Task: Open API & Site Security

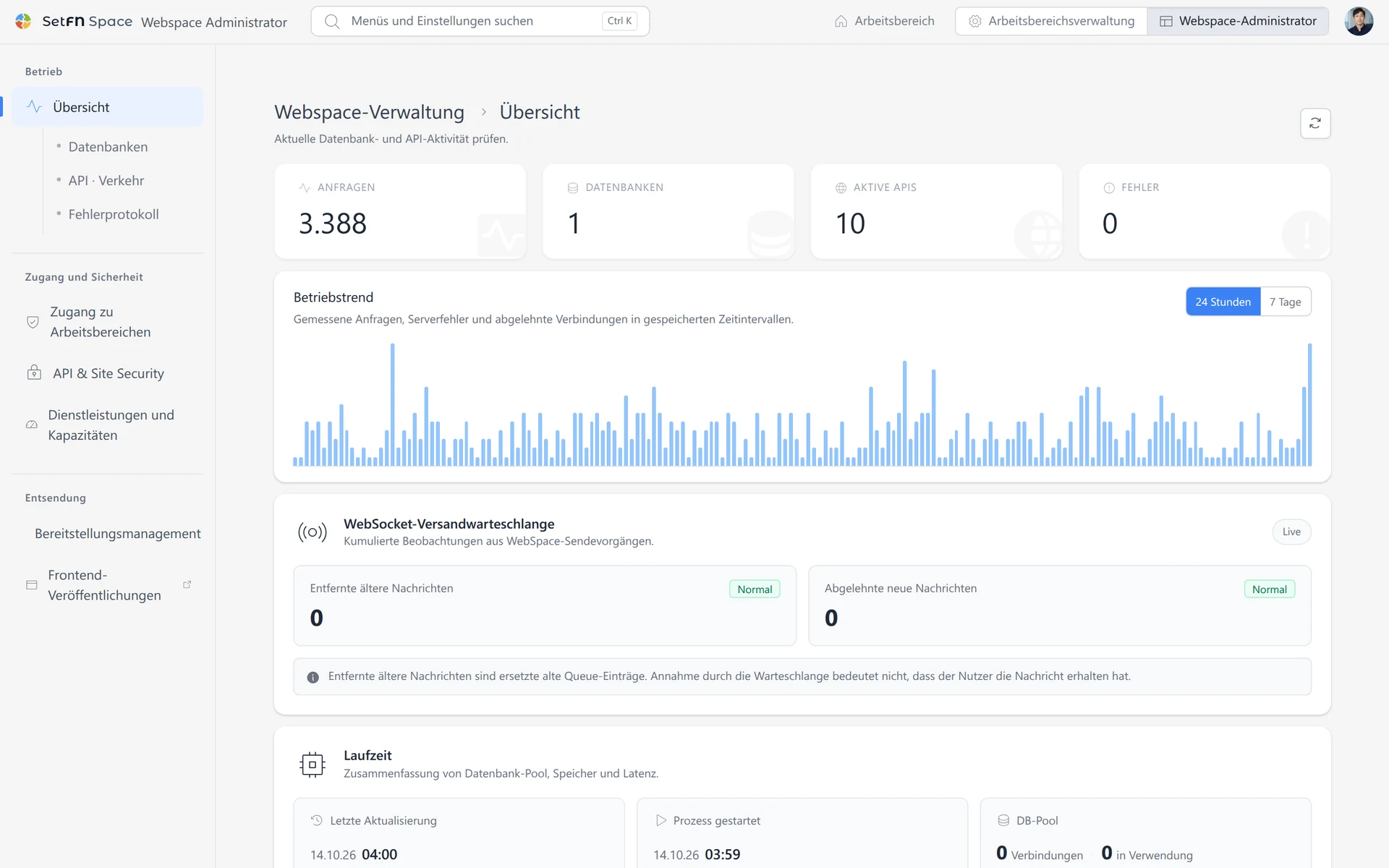Action: coord(108,373)
